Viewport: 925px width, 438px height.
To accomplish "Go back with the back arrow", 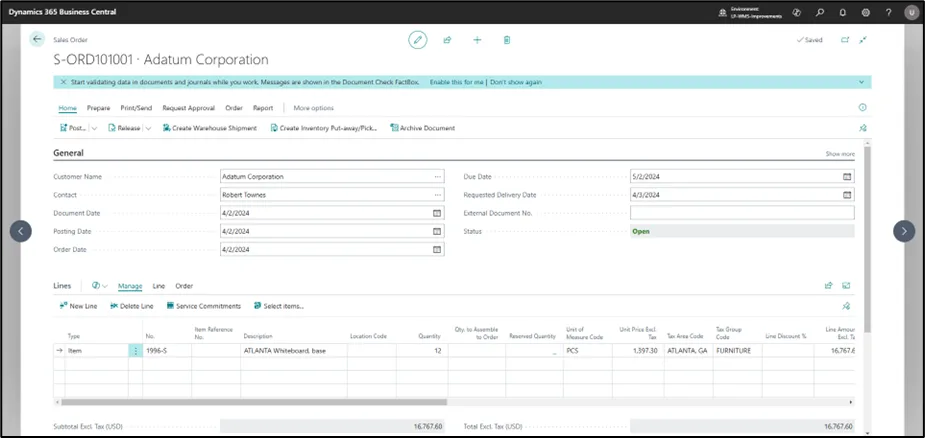I will coord(37,40).
